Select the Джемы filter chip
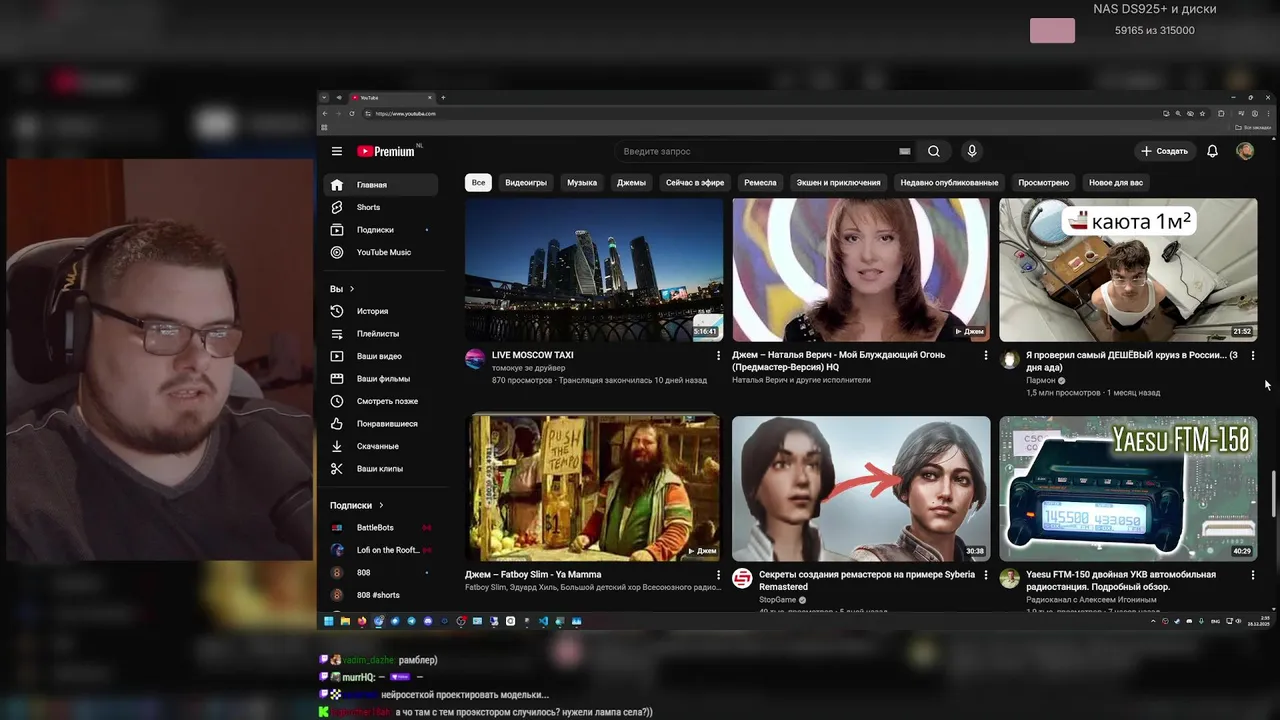This screenshot has width=1280, height=720. tap(631, 182)
